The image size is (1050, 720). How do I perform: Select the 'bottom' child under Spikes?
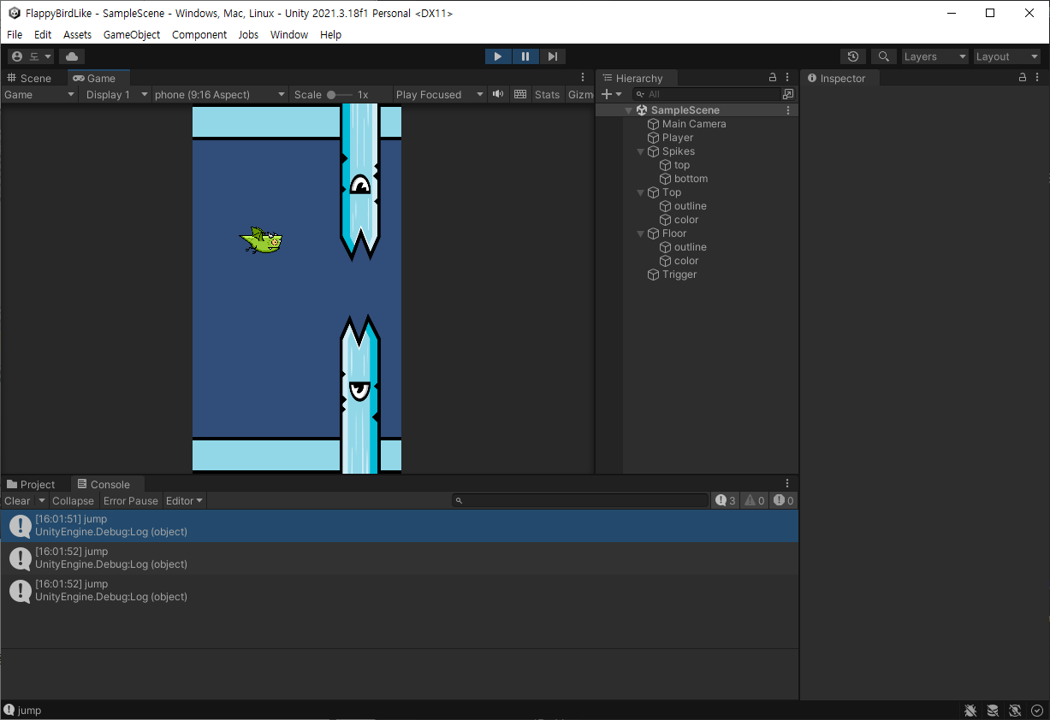coord(690,179)
